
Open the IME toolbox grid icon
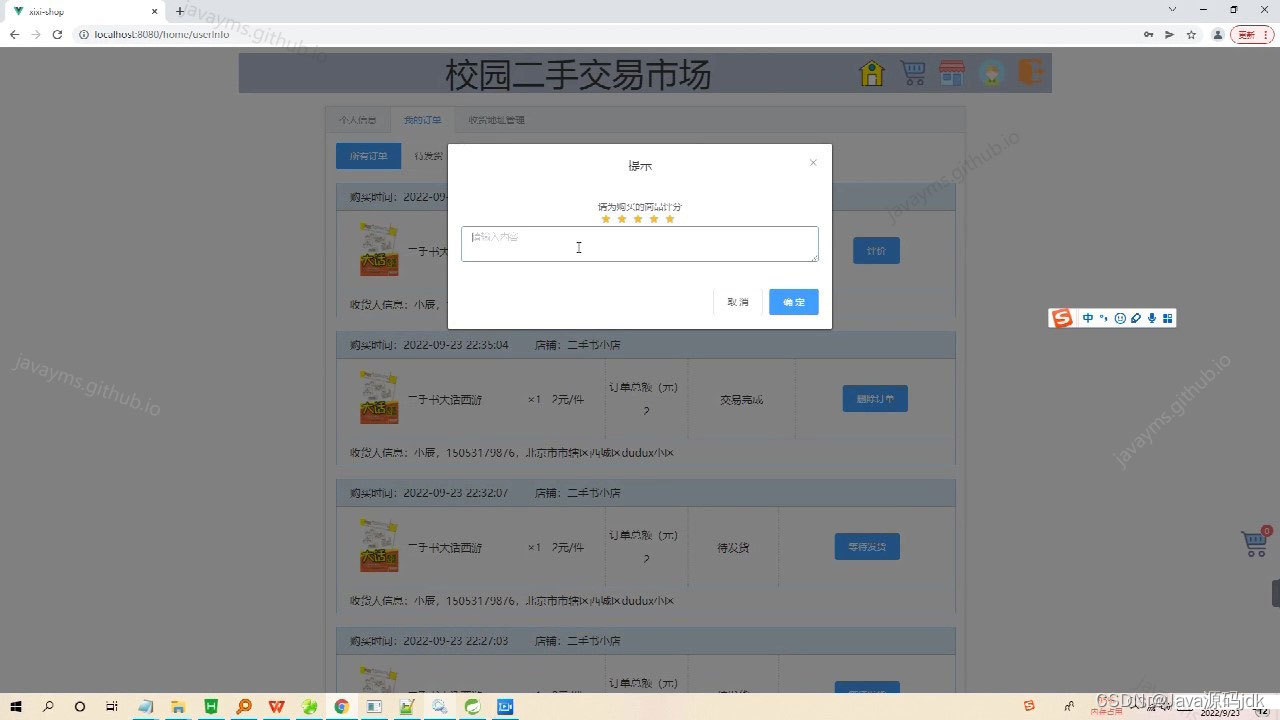pyautogui.click(x=1168, y=318)
